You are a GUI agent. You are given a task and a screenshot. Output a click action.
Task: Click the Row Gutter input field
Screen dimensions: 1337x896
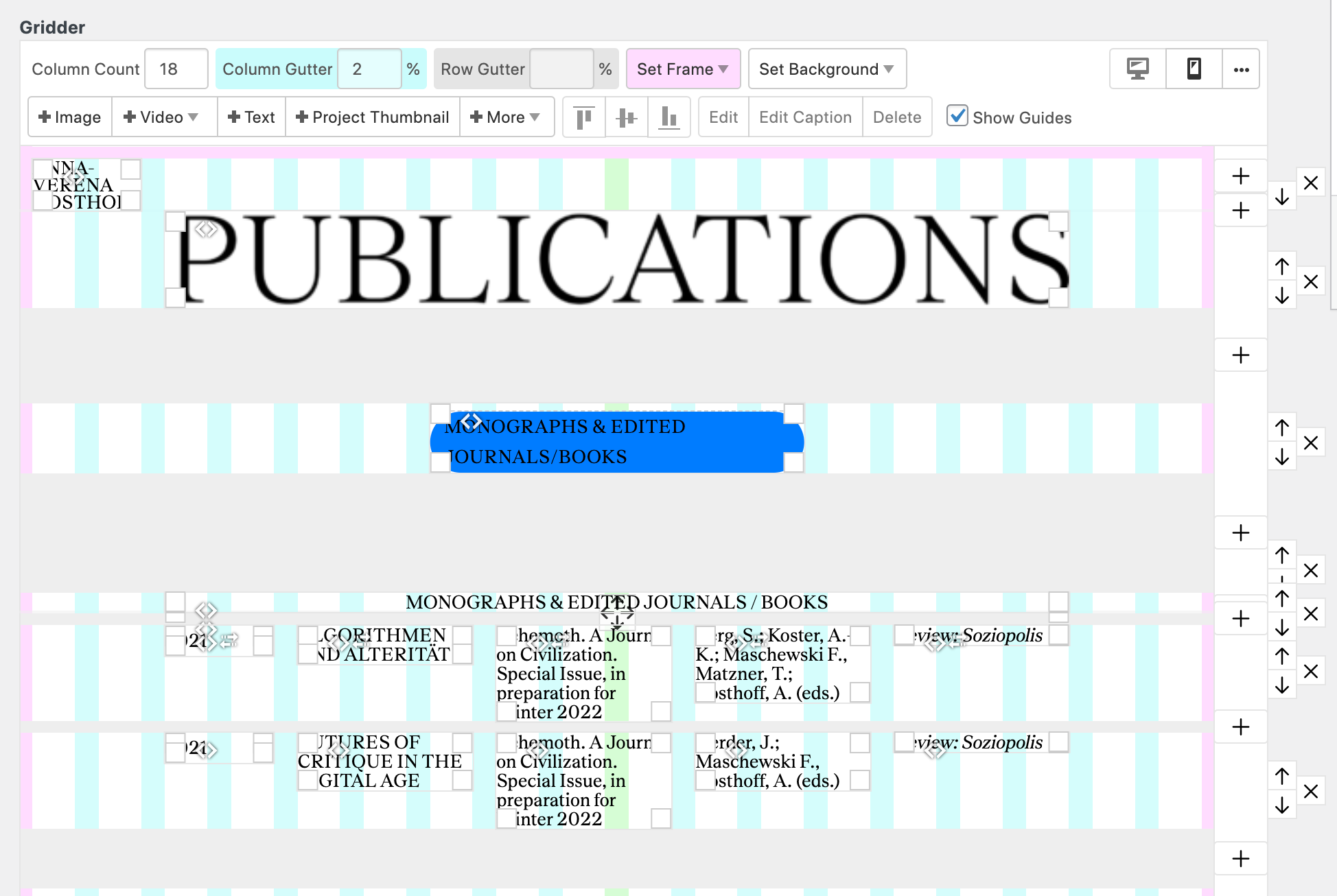560,69
